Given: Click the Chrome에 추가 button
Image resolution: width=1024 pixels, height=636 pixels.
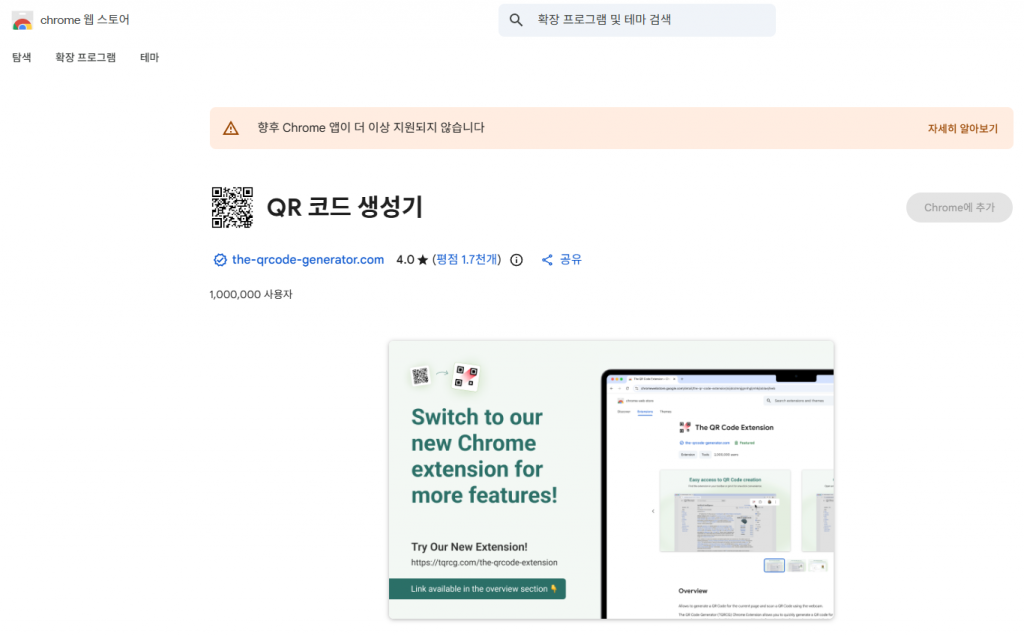Looking at the screenshot, I should (958, 207).
